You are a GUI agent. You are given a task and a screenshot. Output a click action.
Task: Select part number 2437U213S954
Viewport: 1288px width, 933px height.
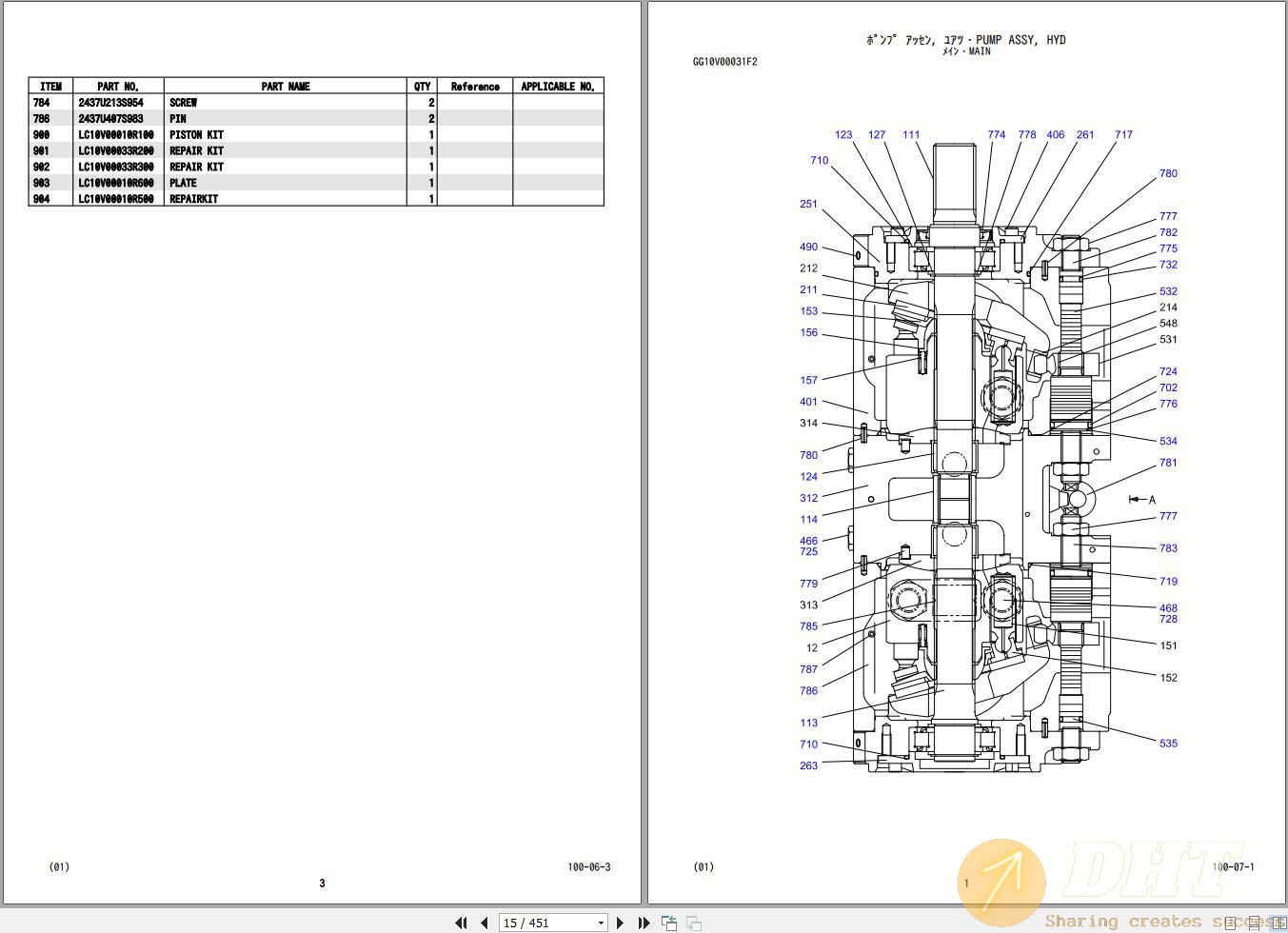(x=110, y=103)
